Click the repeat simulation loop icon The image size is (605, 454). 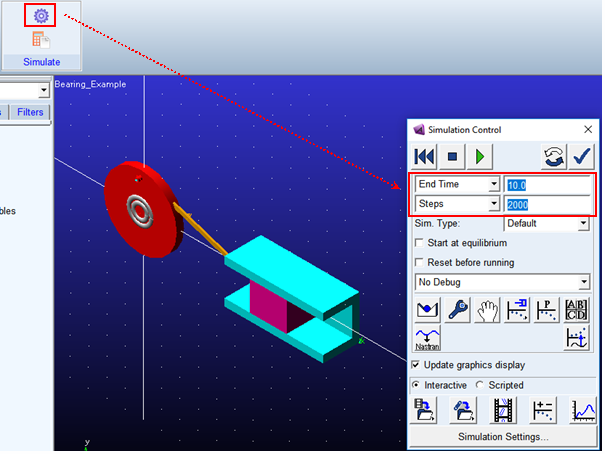tap(554, 157)
